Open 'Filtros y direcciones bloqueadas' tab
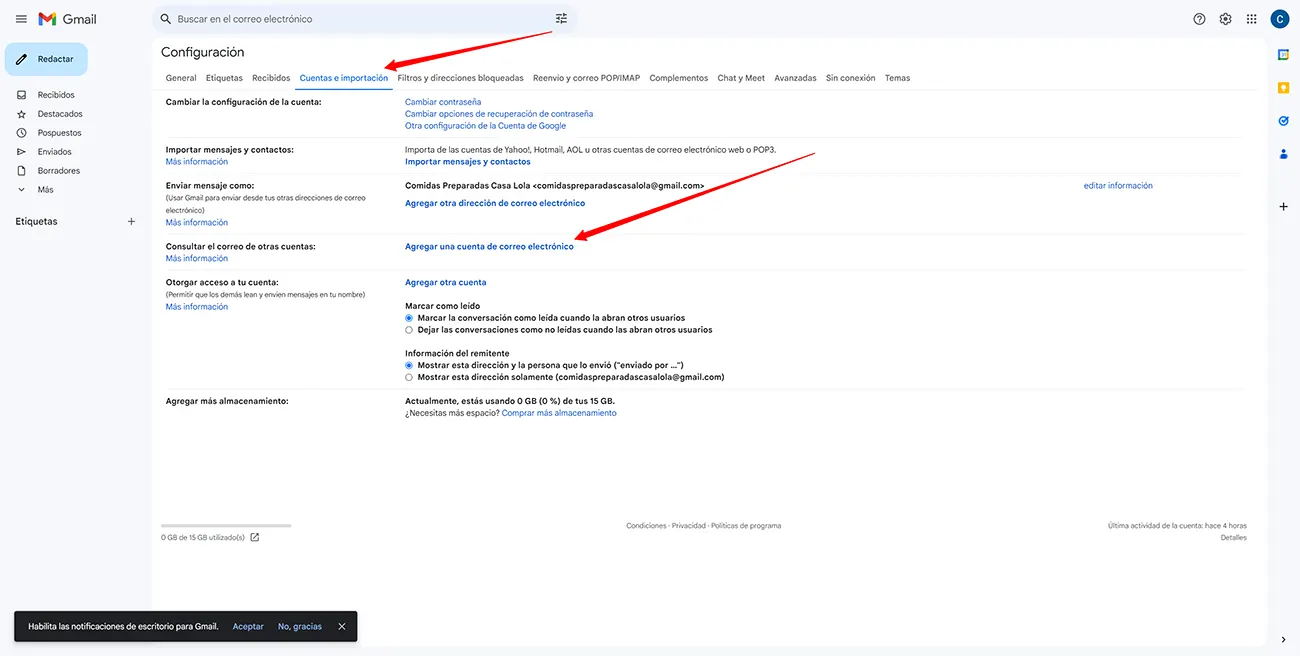This screenshot has height=656, width=1300. coord(460,78)
